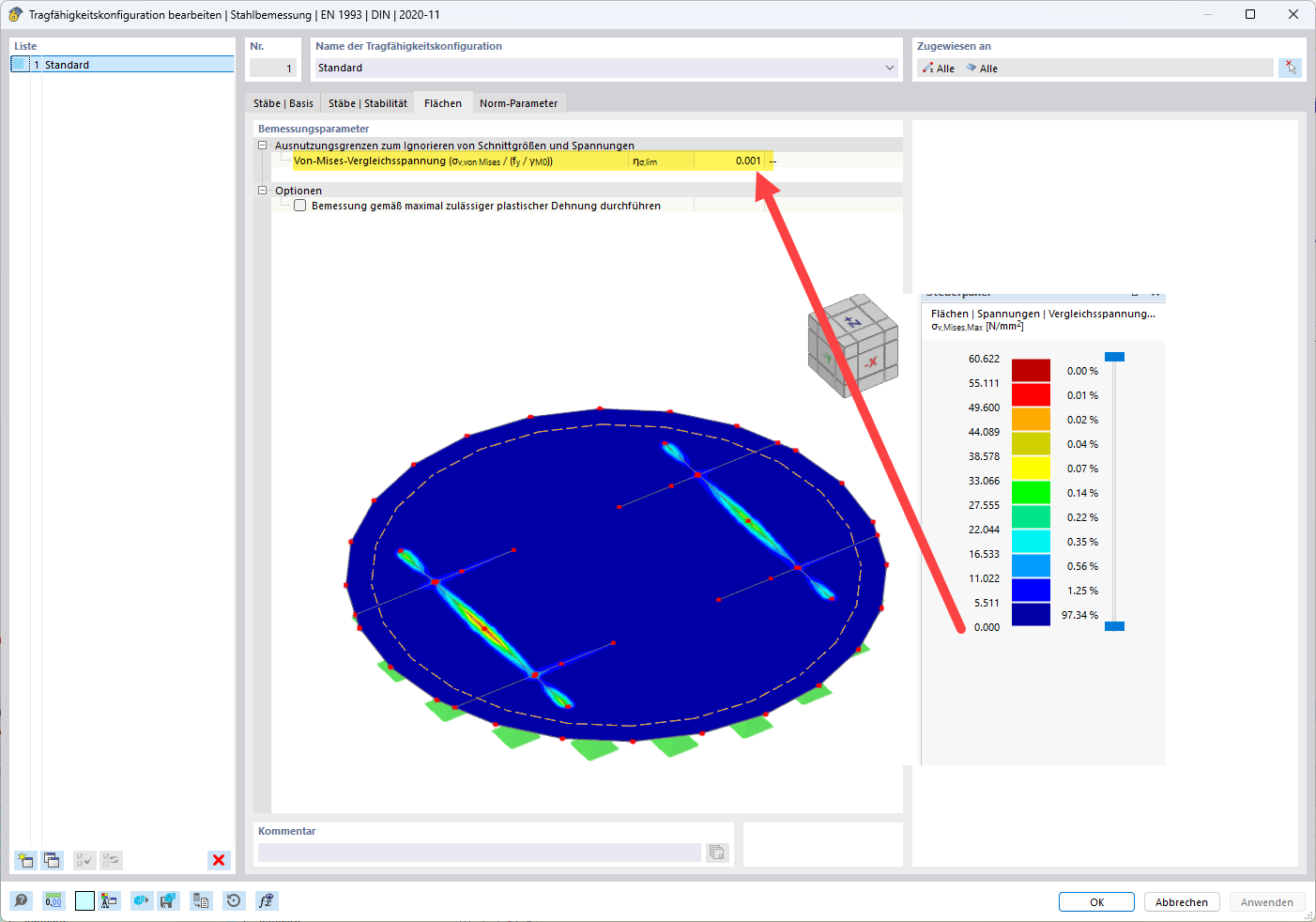Open the Norm-Parameter tab
Viewport: 1316px width, 922px height.
click(518, 103)
